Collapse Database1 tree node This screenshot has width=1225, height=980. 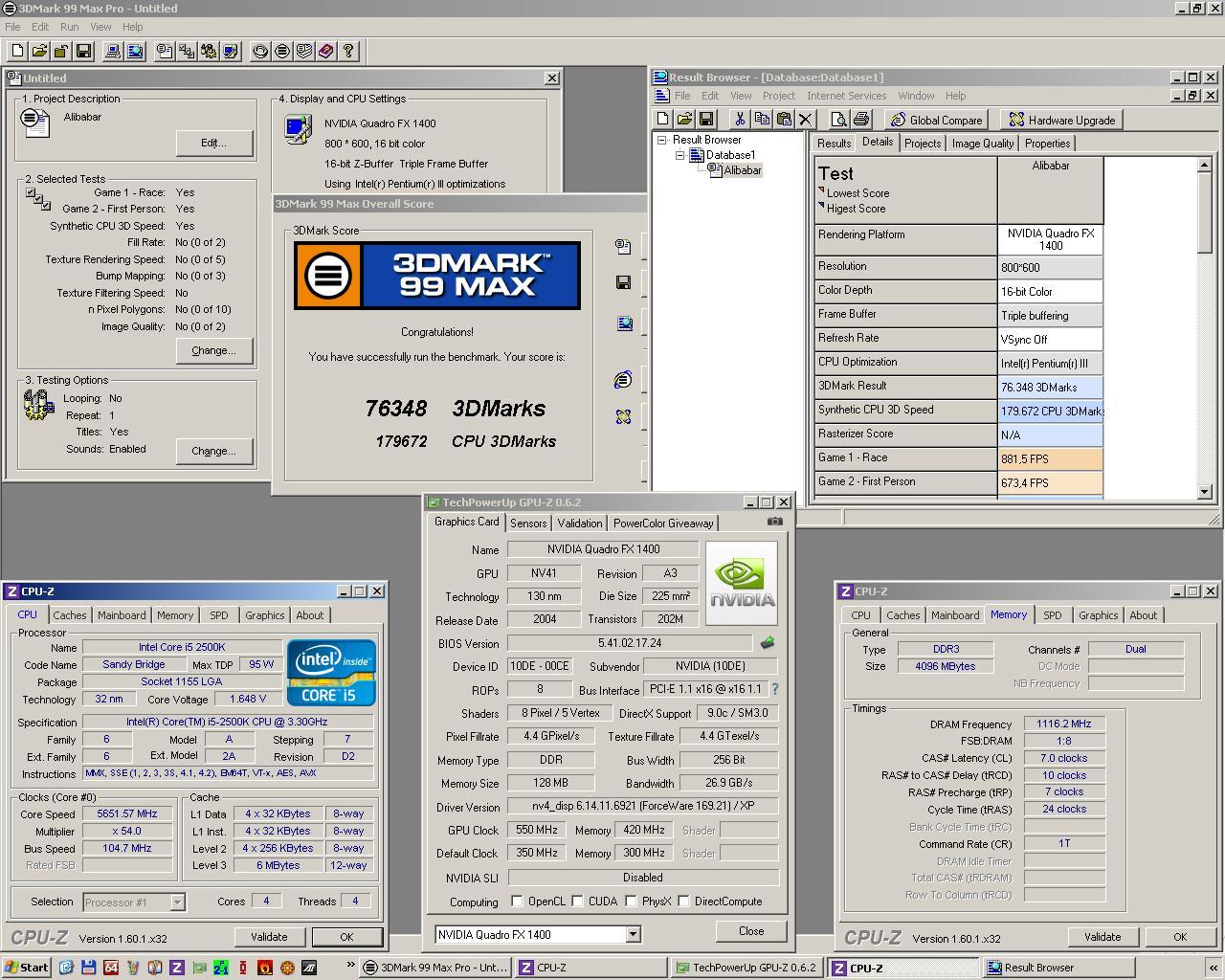pos(680,155)
